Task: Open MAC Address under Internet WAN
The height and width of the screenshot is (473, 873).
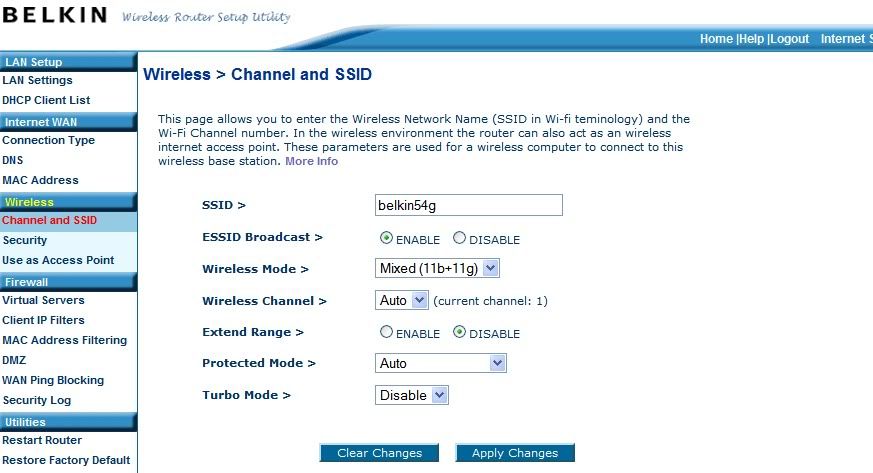Action: (x=40, y=180)
